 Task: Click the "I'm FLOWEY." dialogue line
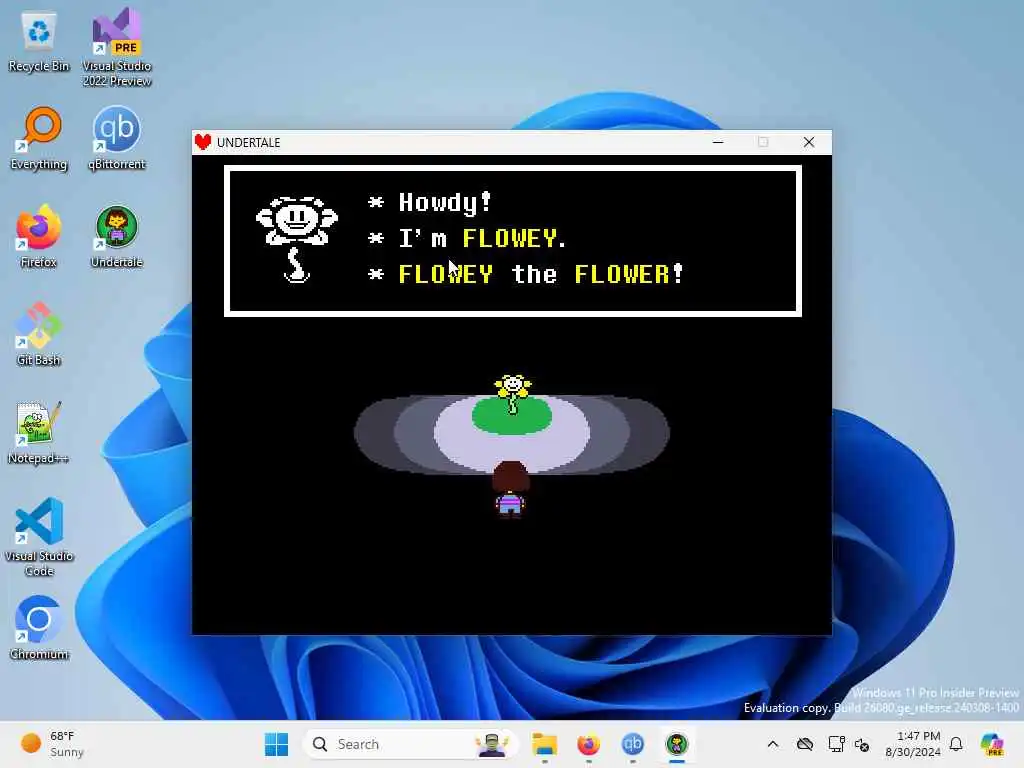tap(467, 239)
